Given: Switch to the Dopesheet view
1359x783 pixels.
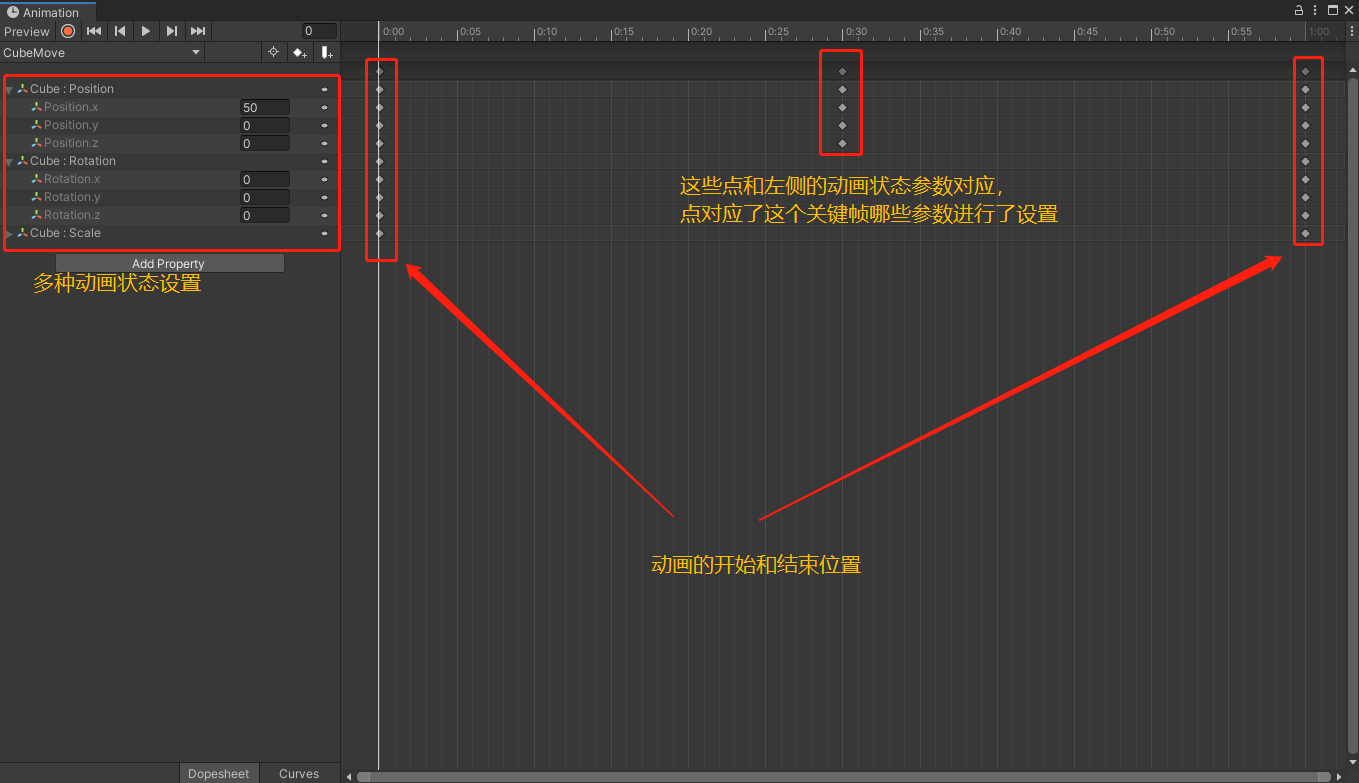Looking at the screenshot, I should (x=219, y=773).
